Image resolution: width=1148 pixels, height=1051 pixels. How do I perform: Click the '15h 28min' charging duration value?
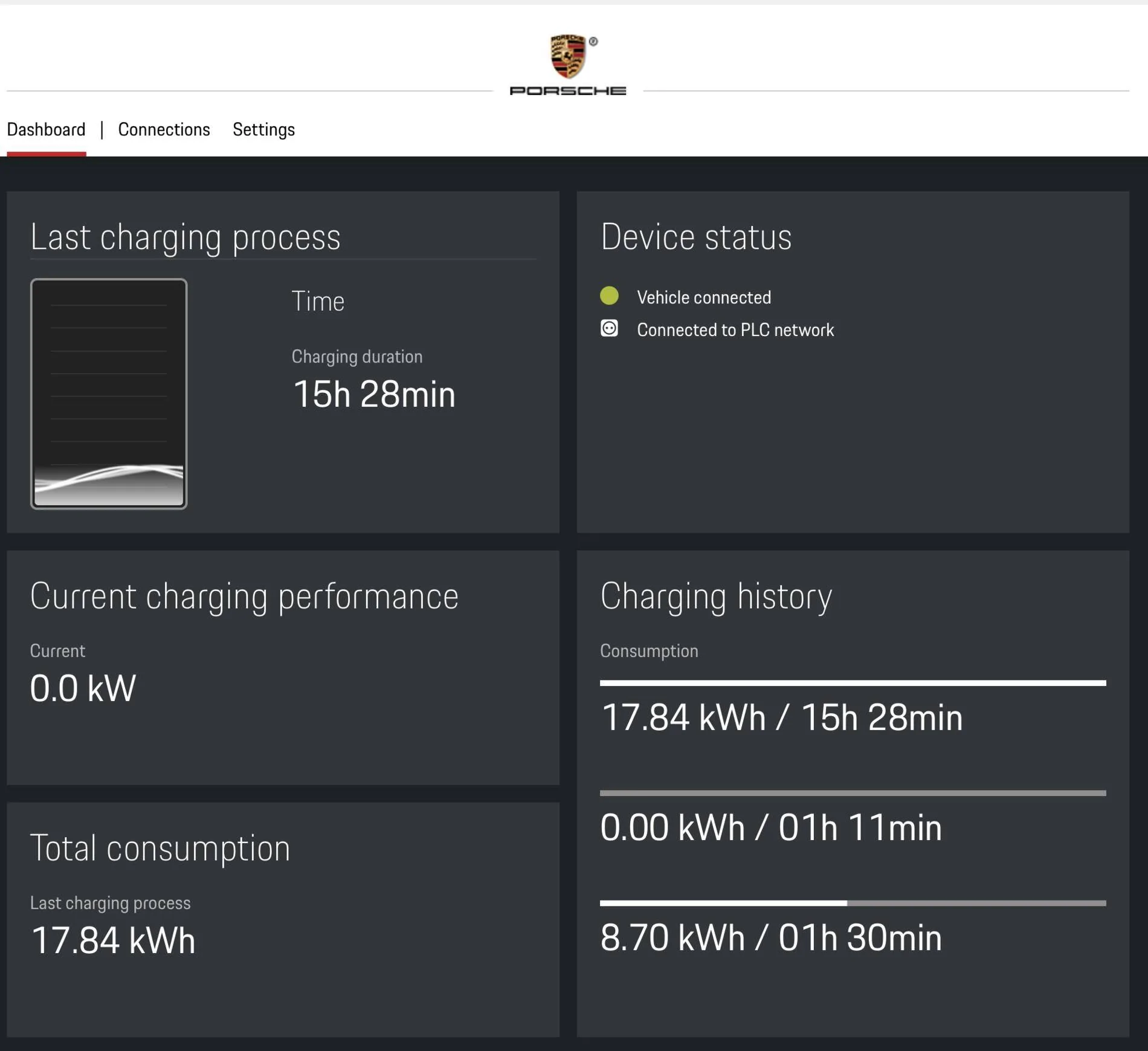pyautogui.click(x=374, y=394)
